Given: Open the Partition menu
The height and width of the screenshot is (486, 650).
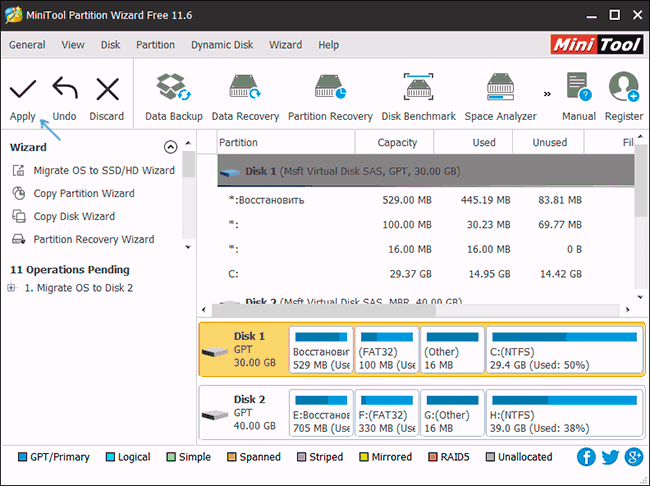Looking at the screenshot, I should click(155, 45).
